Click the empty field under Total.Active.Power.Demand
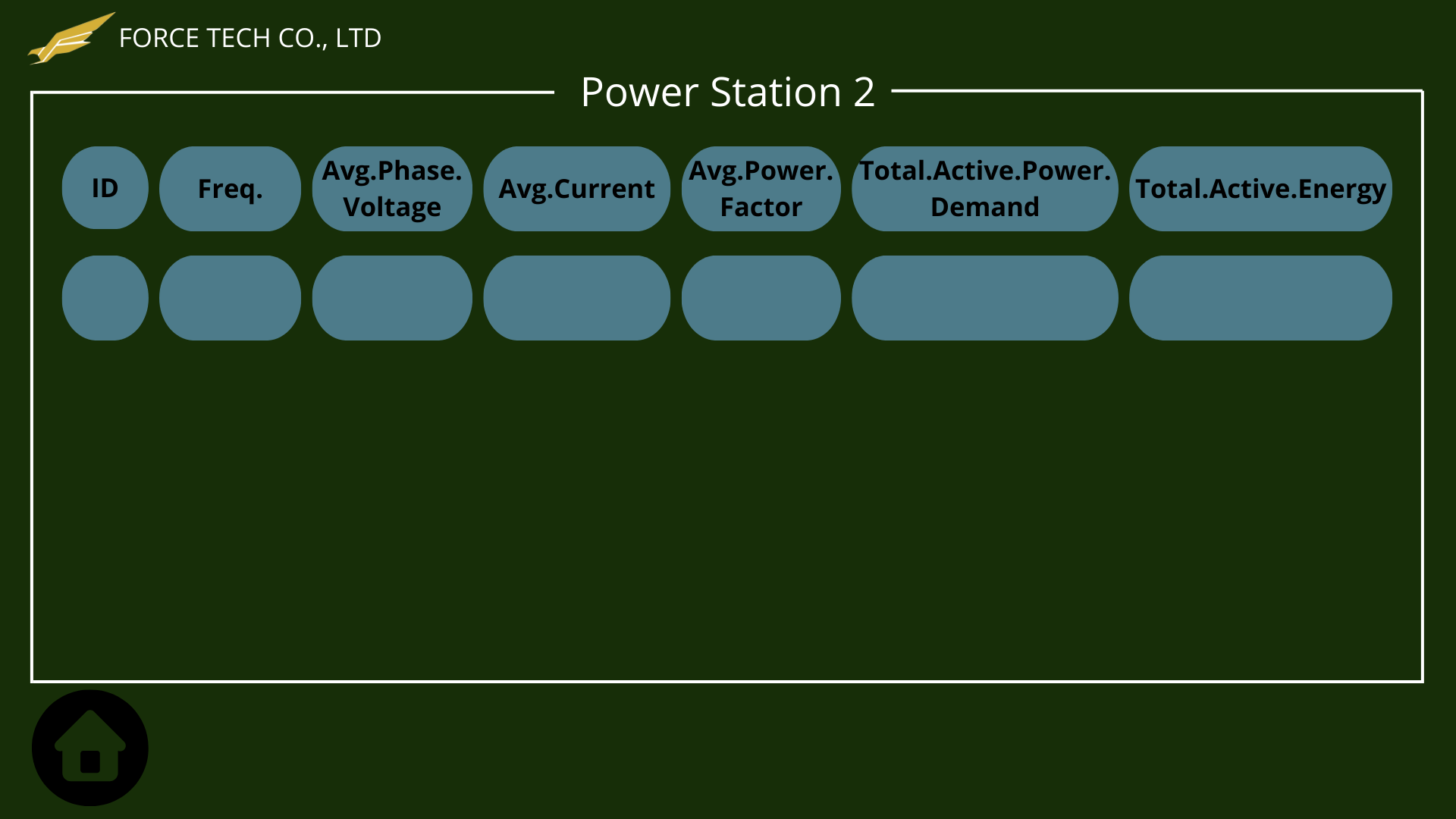The height and width of the screenshot is (819, 1456). [984, 298]
